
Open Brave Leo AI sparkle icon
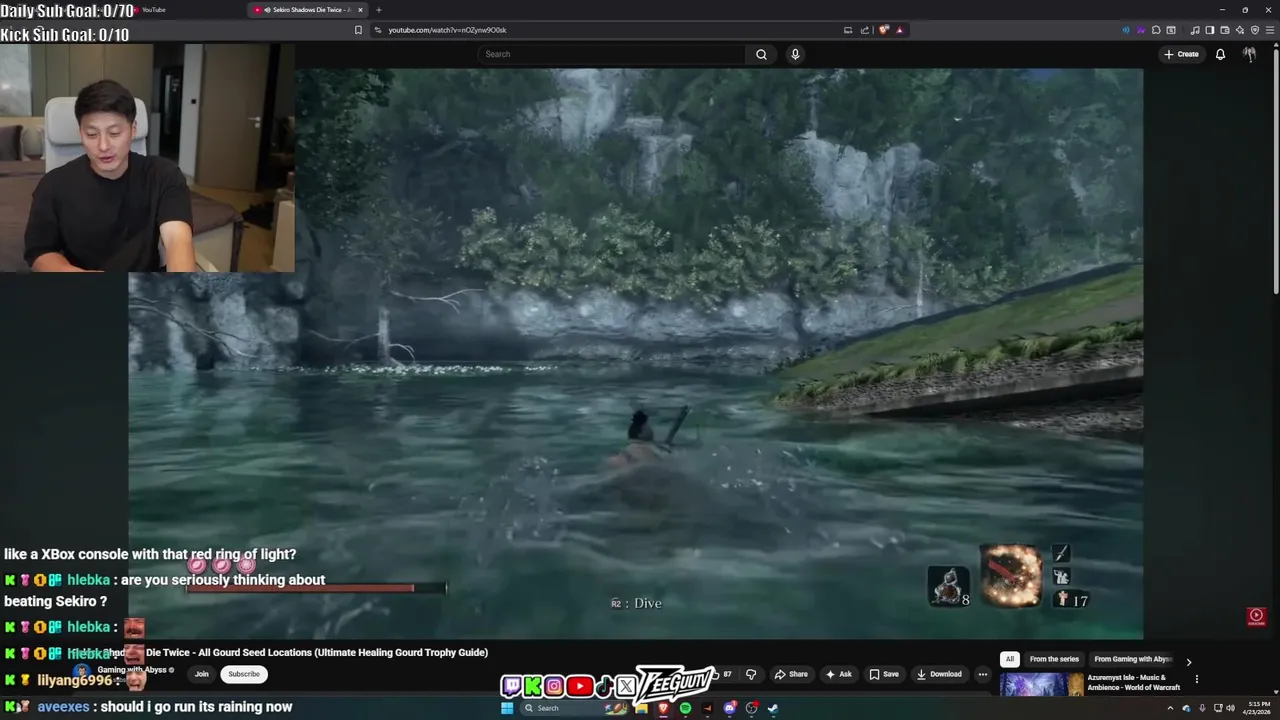(x=1240, y=30)
